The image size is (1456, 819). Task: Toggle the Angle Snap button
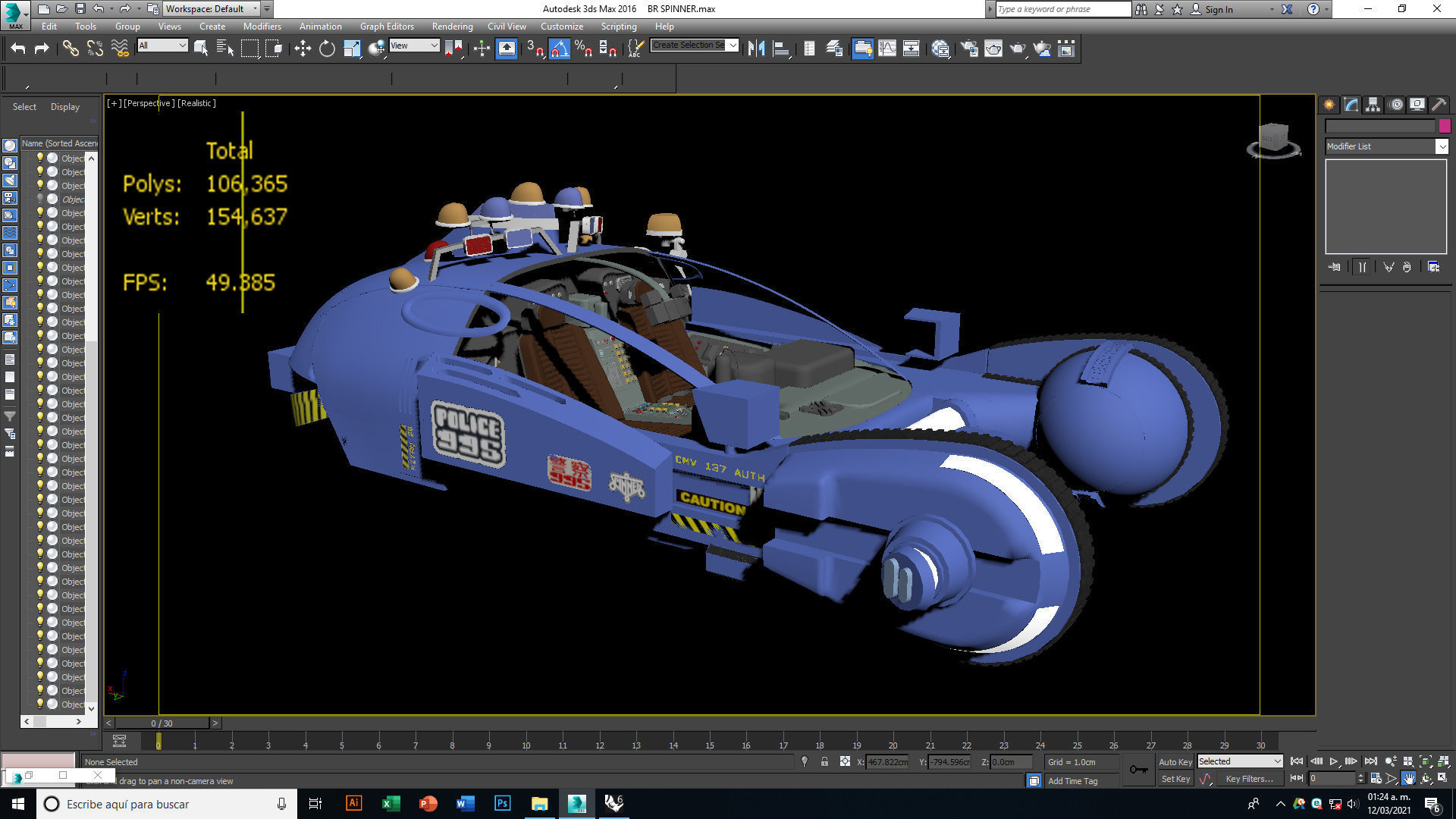(x=559, y=49)
